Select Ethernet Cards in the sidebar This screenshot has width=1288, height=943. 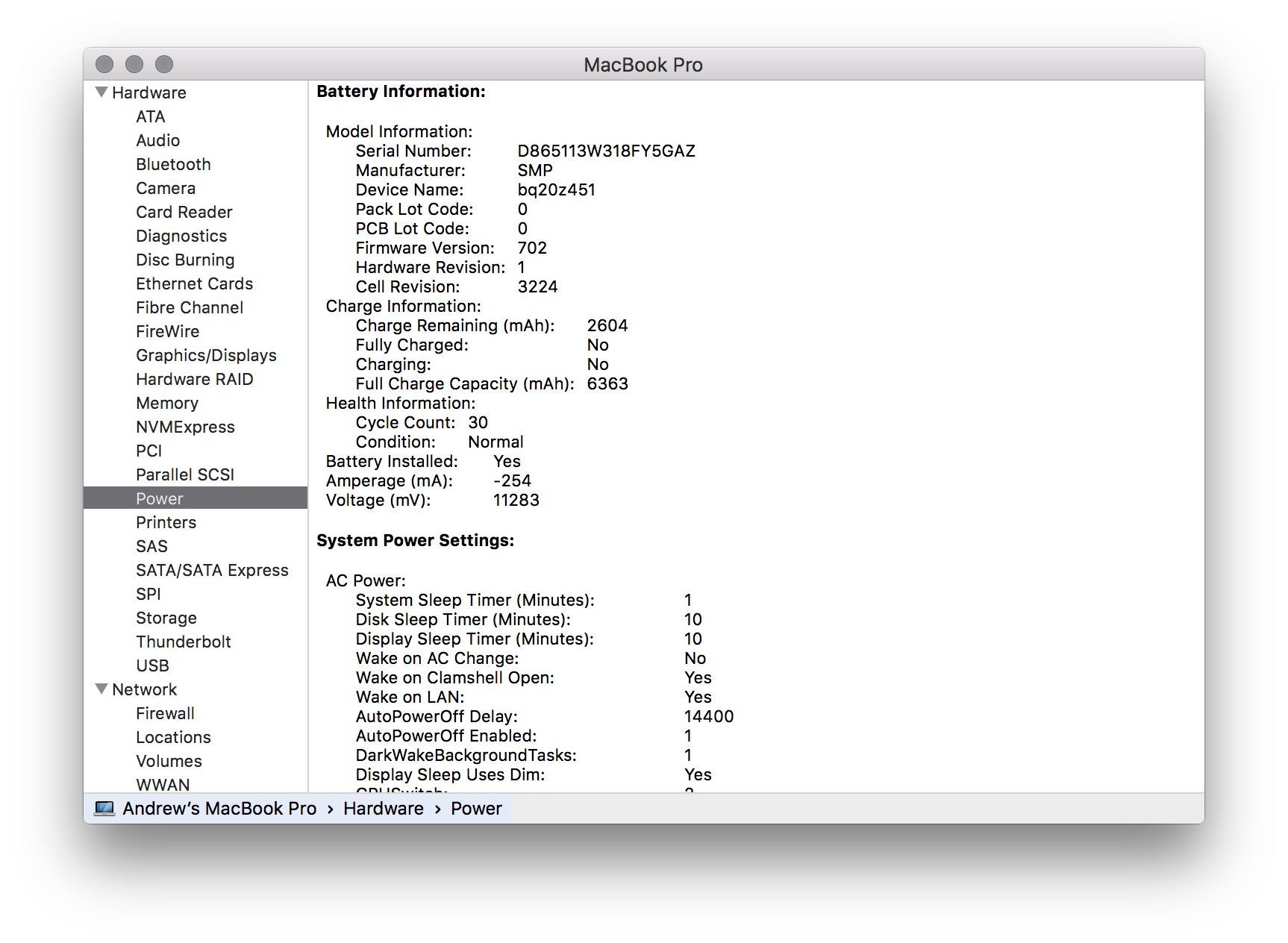pos(195,283)
